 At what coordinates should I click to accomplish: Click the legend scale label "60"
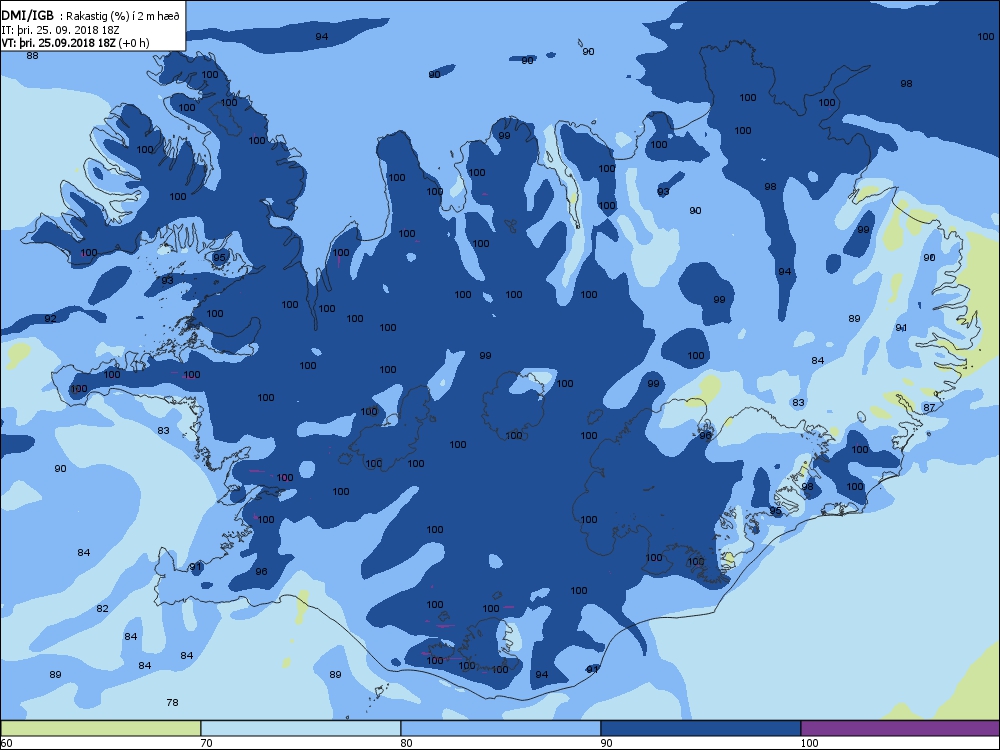tap(6, 743)
